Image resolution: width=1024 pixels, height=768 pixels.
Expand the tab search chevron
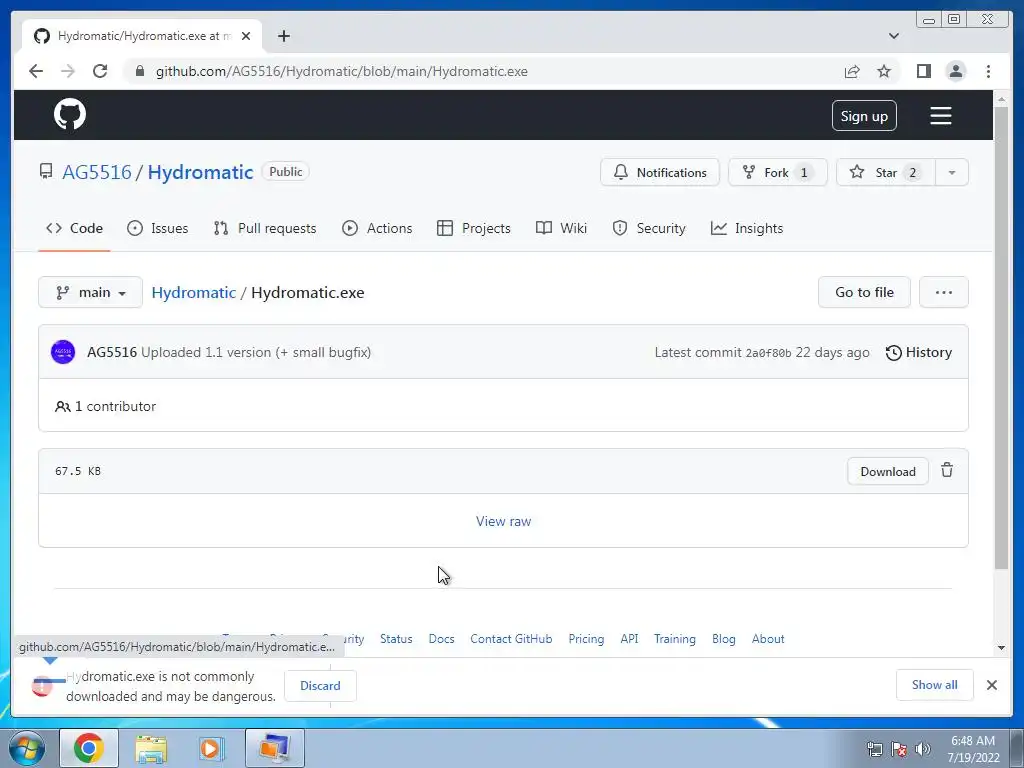(893, 36)
